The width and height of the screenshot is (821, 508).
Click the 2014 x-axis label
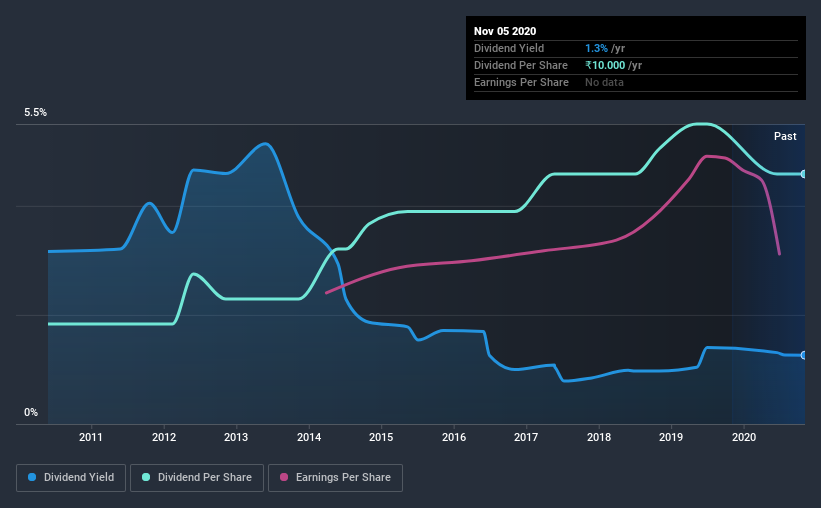[309, 437]
